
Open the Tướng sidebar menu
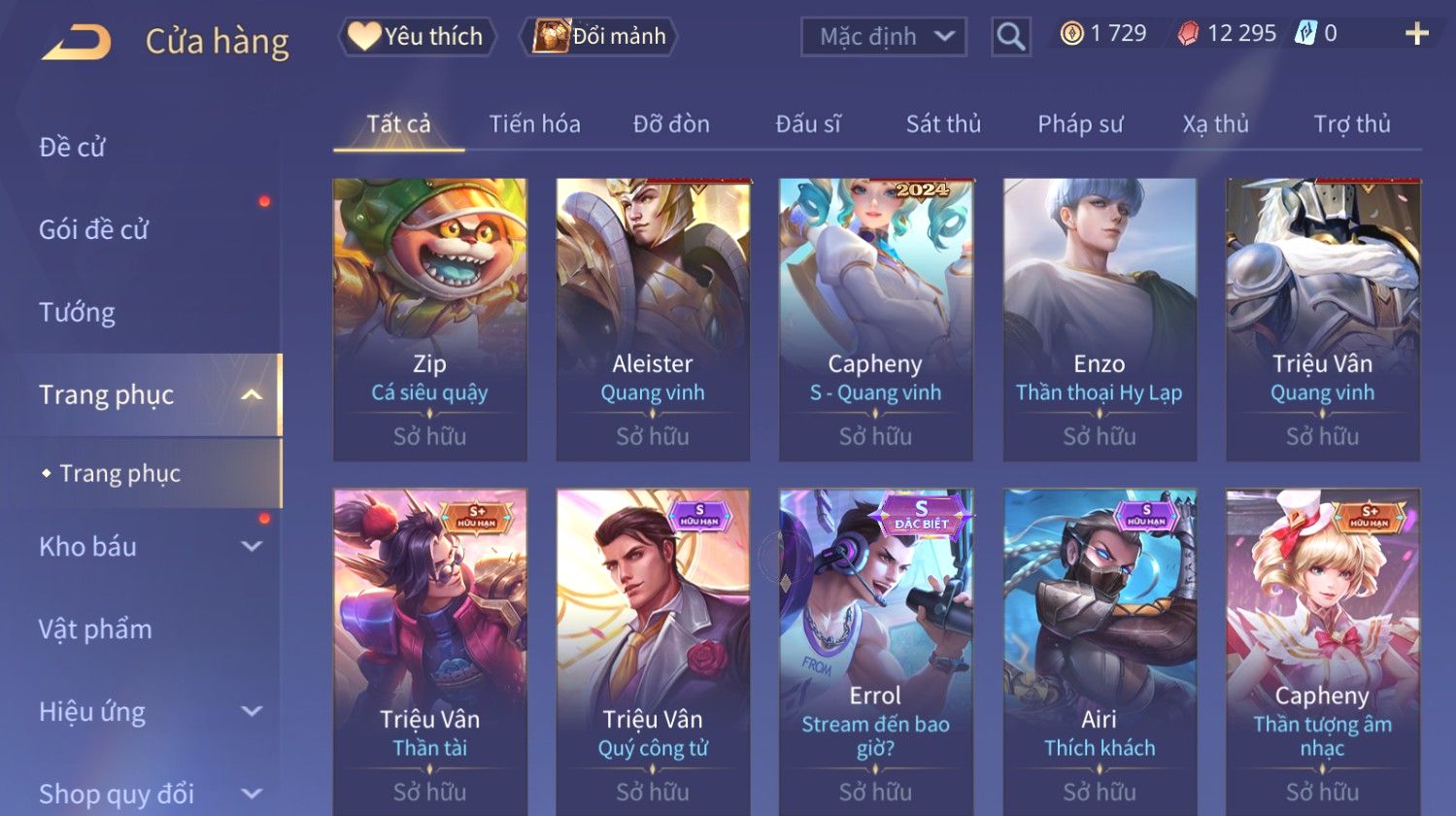(x=78, y=312)
